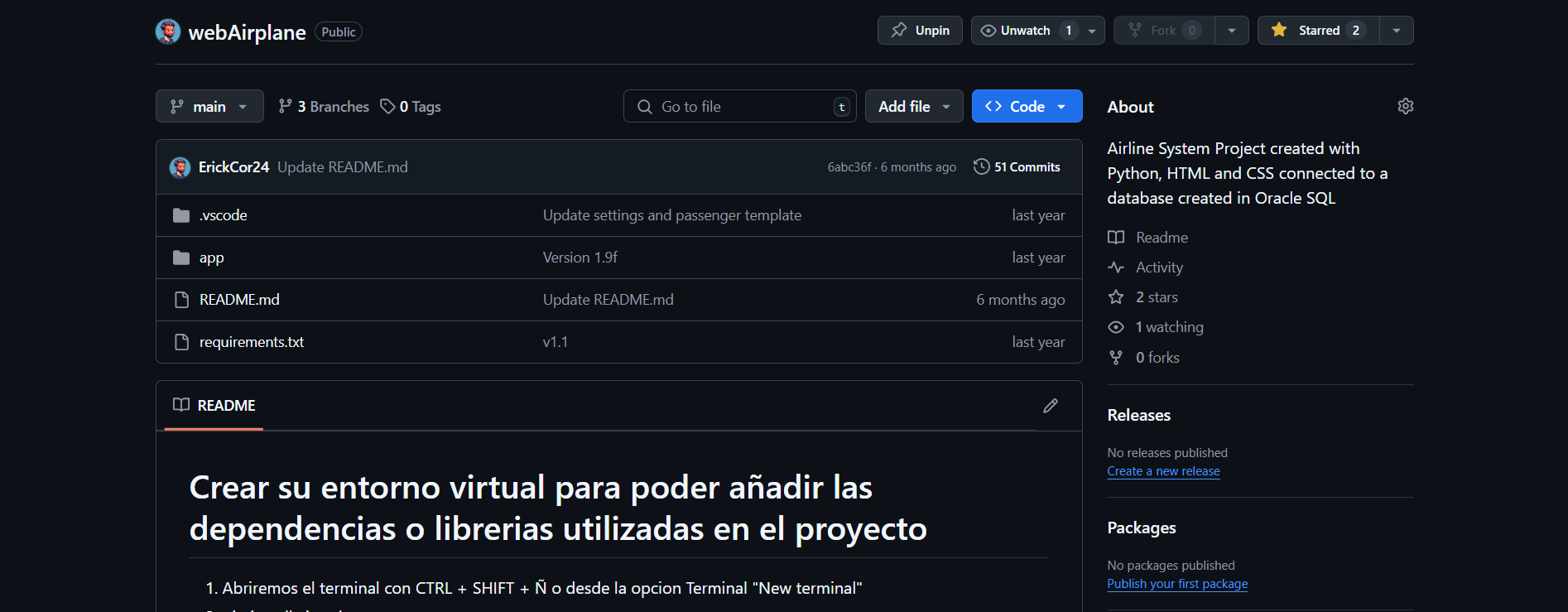Open the Unwatch notifications dropdown
The width and height of the screenshot is (1568, 612).
point(1037,31)
